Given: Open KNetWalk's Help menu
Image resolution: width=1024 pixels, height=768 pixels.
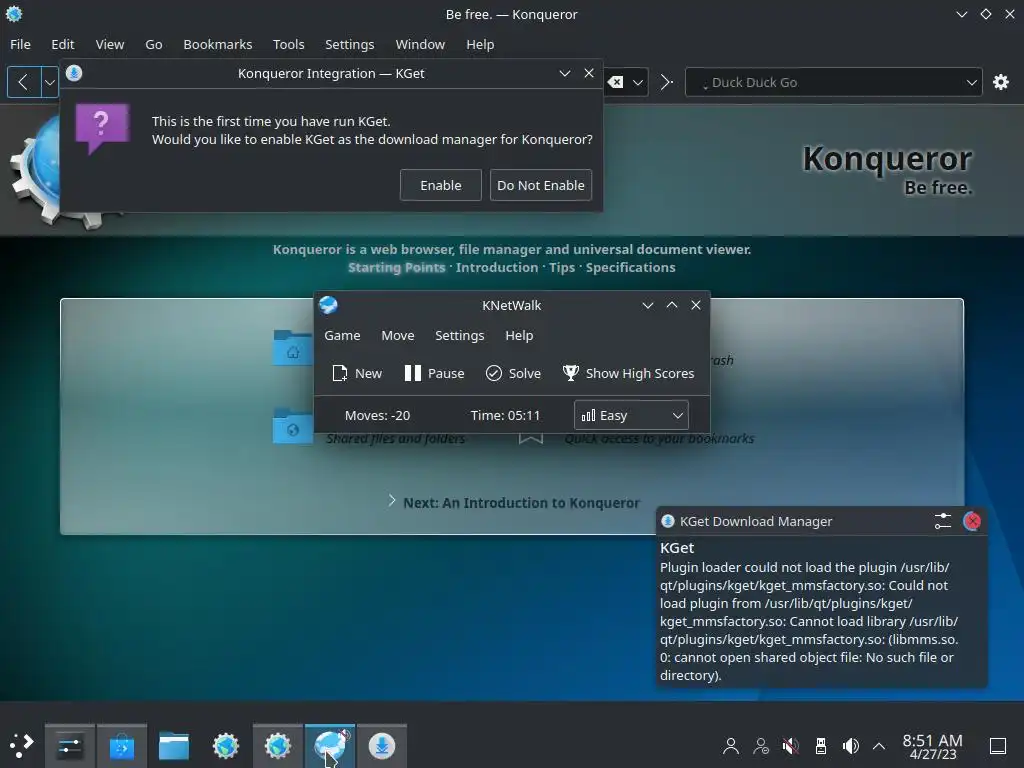Looking at the screenshot, I should coord(519,335).
